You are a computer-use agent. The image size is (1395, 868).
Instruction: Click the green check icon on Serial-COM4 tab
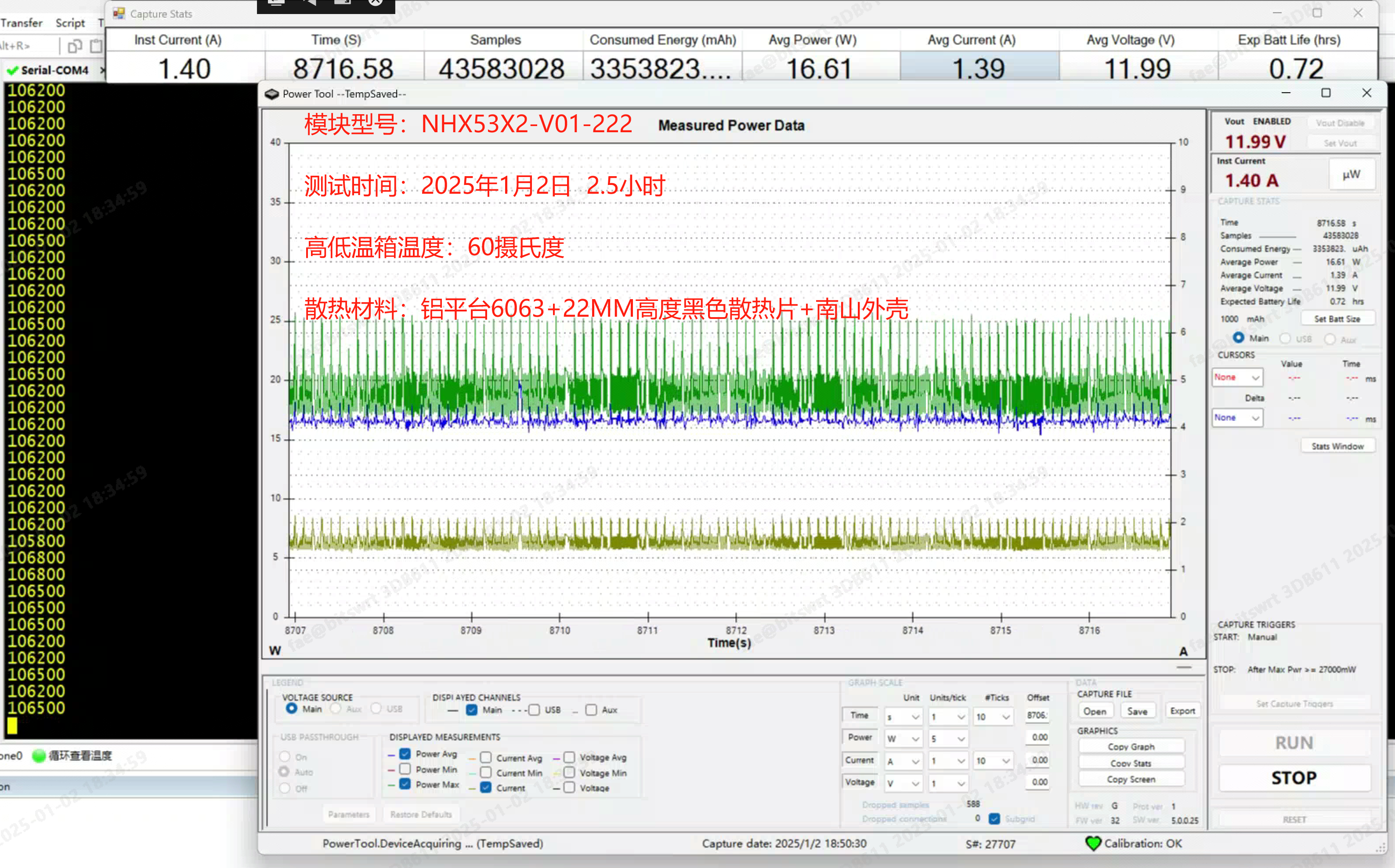13,71
